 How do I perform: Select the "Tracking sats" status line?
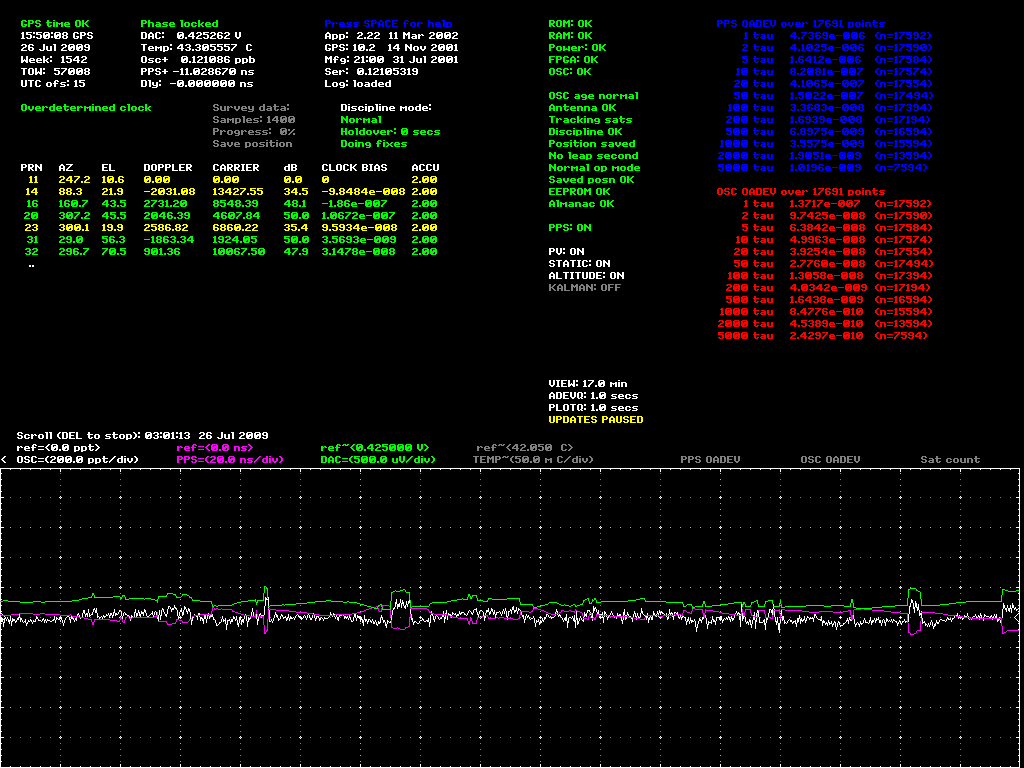(590, 120)
